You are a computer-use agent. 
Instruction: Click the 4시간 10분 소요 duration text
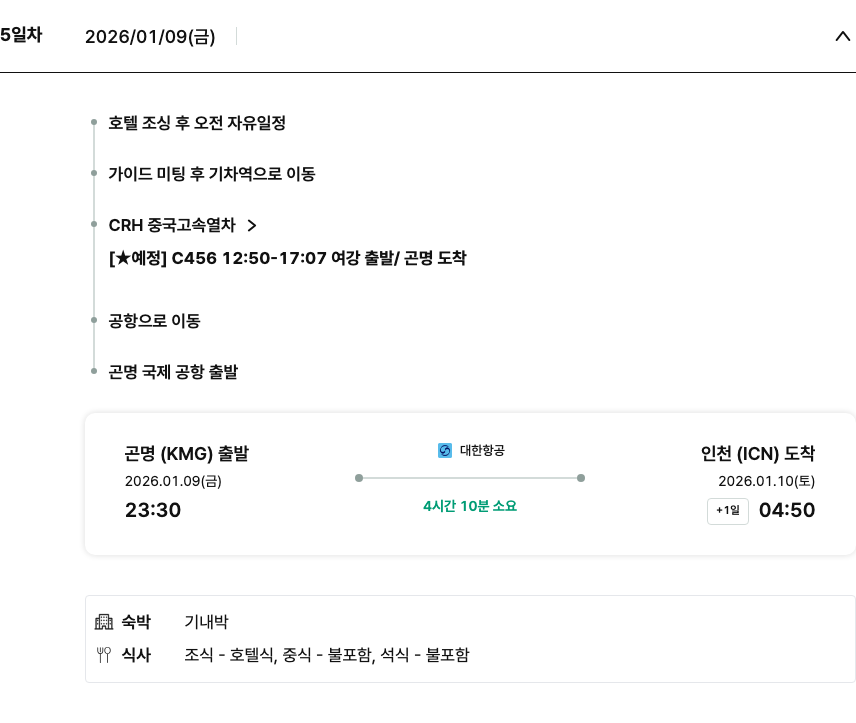tap(469, 506)
